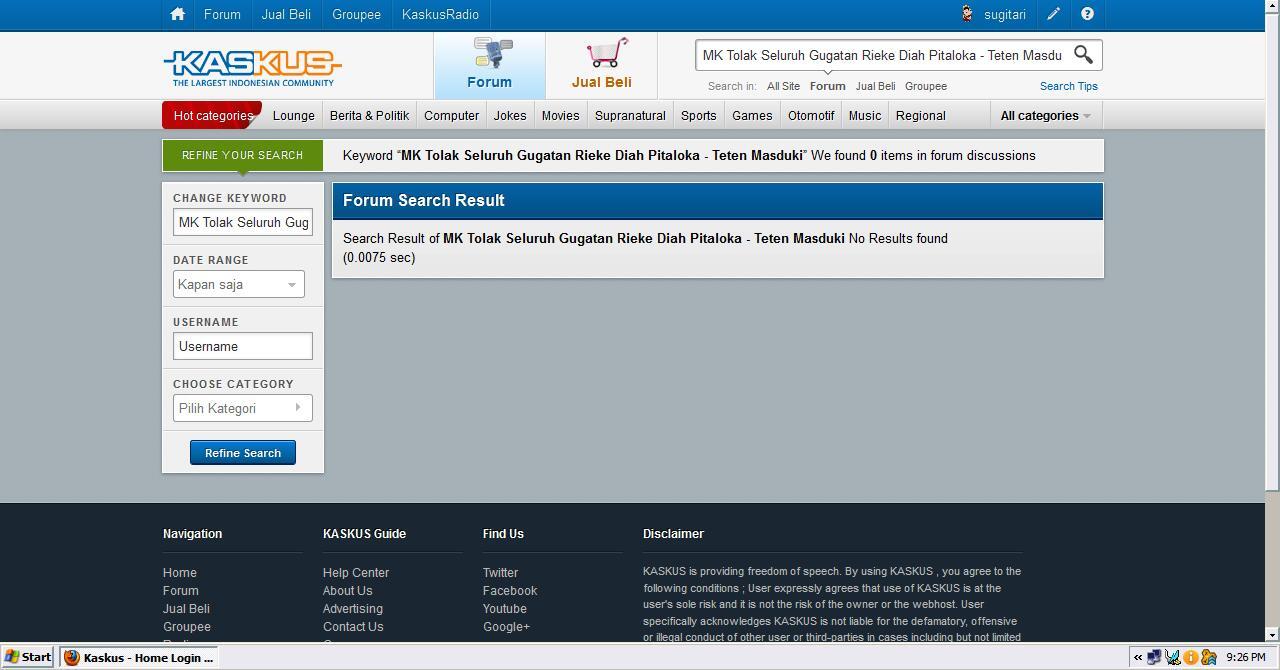This screenshot has height=670, width=1280.
Task: Open Forum link in footer Navigation
Action: click(181, 591)
